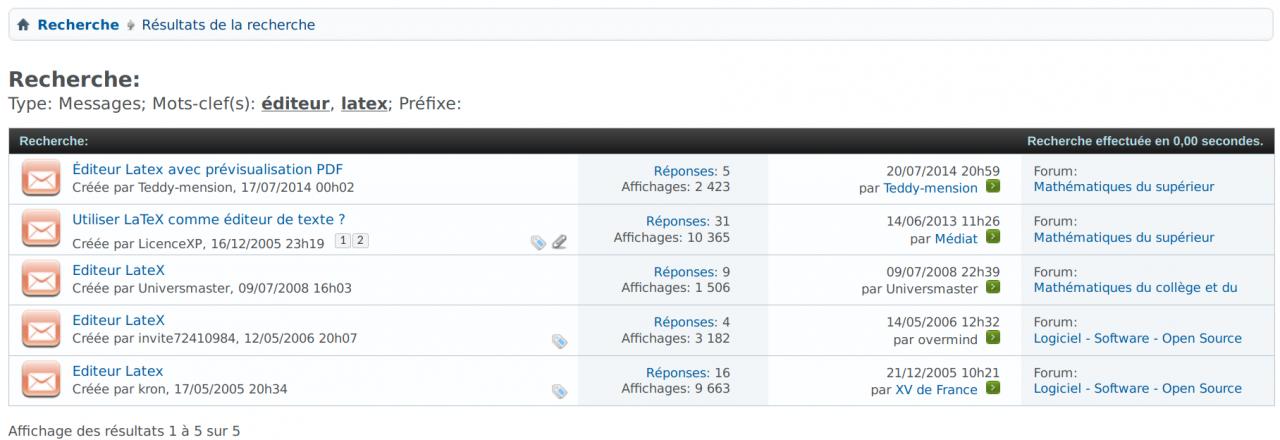Open page 1 of Utiliser LaTeX thread

(343, 241)
